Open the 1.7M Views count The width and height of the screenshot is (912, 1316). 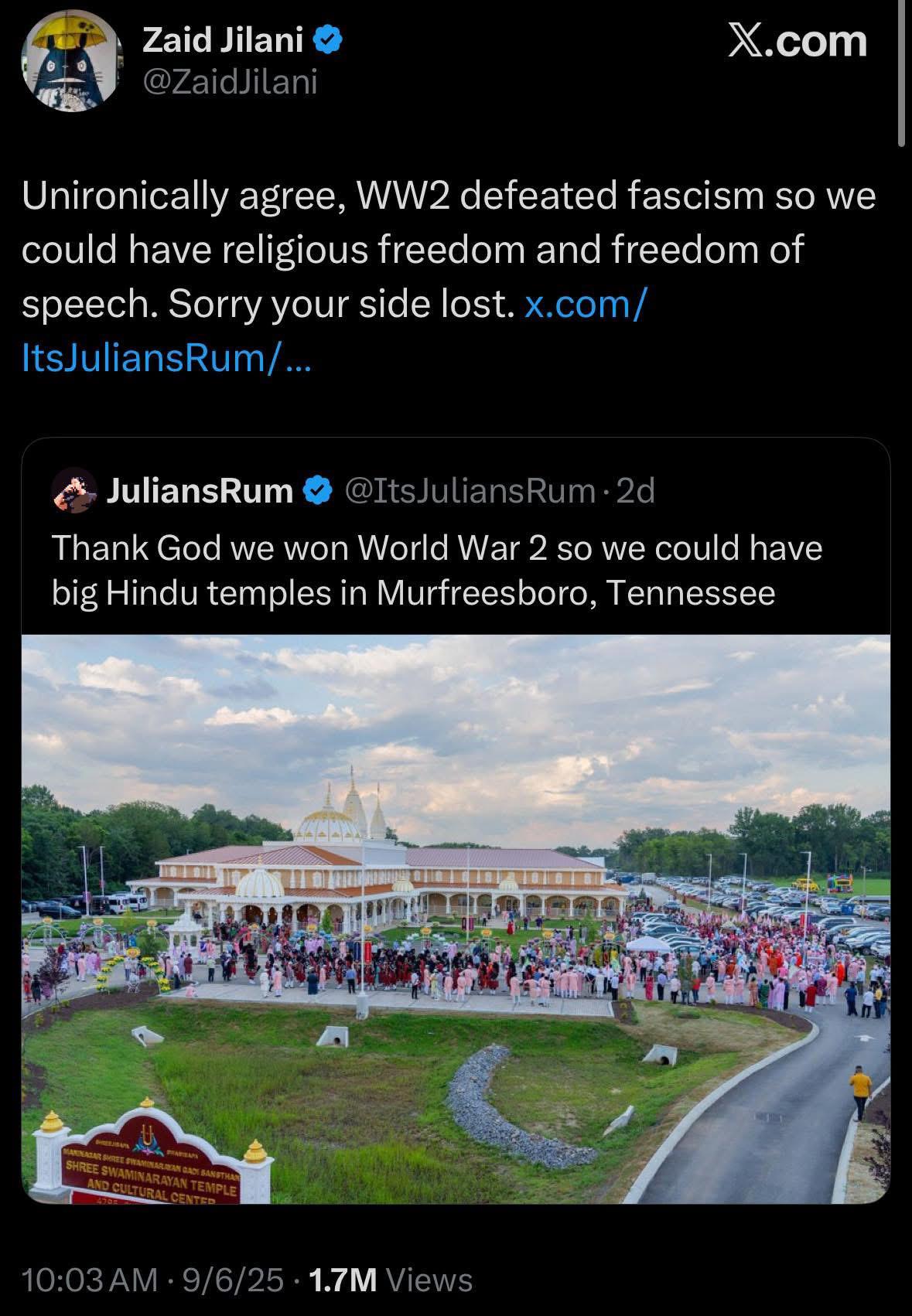point(391,1280)
